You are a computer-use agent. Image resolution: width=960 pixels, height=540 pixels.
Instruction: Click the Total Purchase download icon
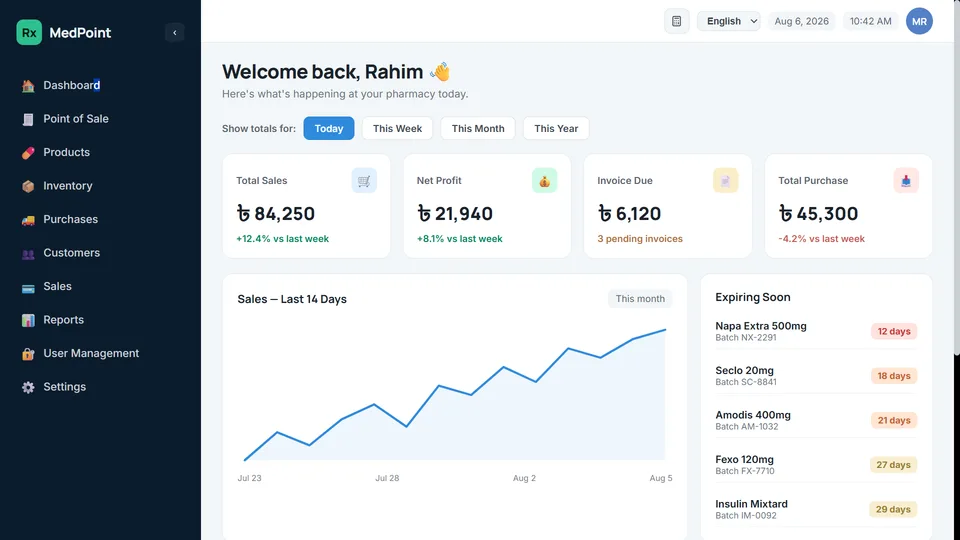pyautogui.click(x=906, y=181)
